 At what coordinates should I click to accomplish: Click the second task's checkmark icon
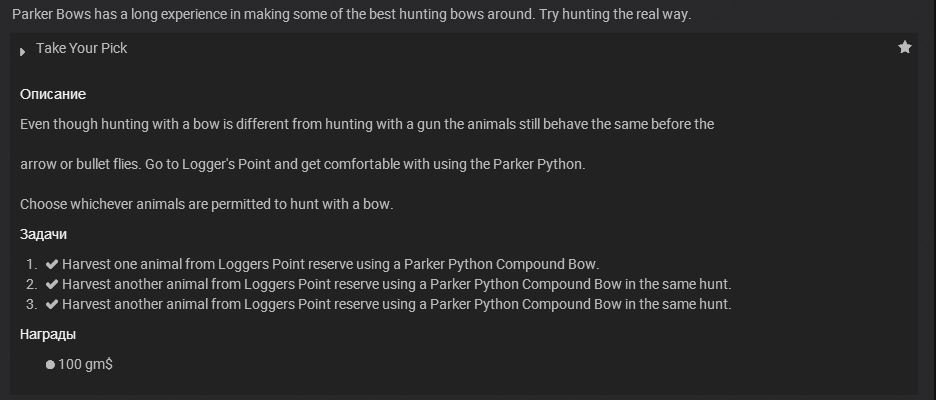coord(52,284)
